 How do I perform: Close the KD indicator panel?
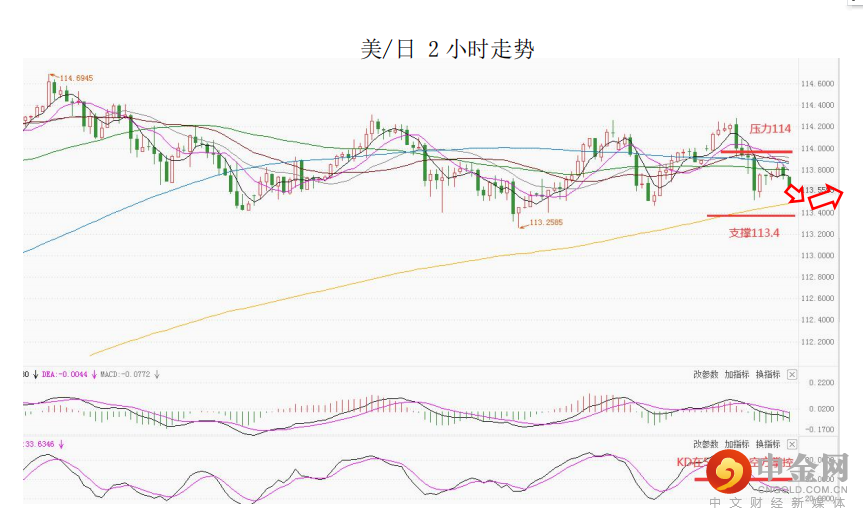point(792,444)
